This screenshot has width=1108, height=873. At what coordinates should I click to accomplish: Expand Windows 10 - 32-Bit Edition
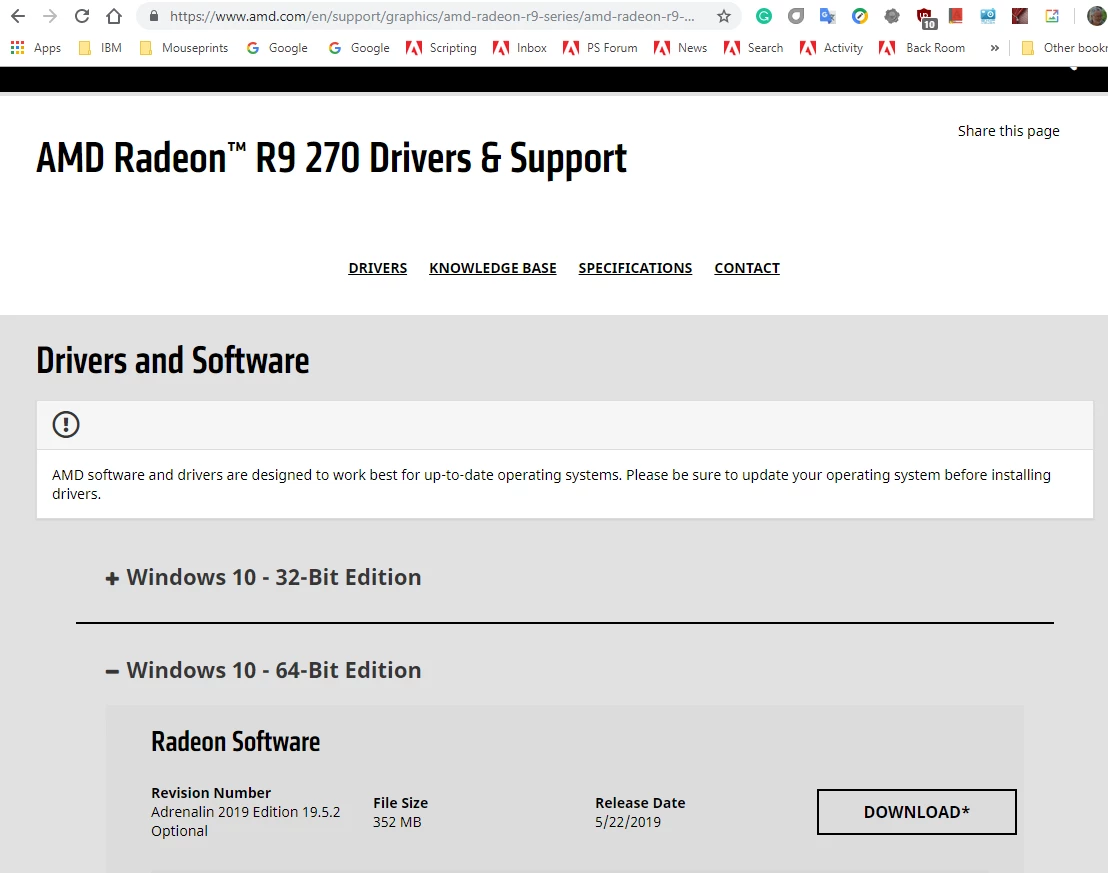(x=263, y=577)
